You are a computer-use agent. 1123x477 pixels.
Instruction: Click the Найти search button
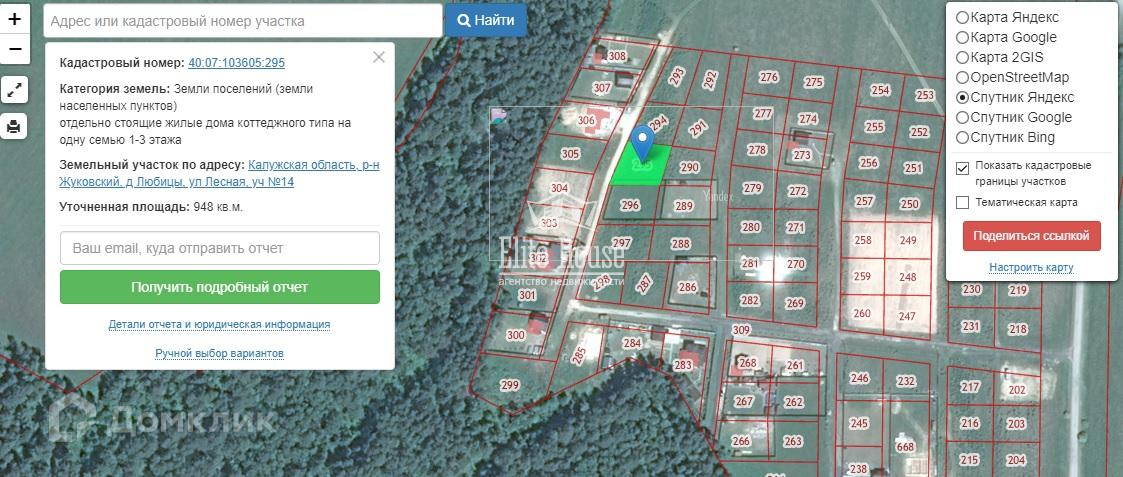486,21
